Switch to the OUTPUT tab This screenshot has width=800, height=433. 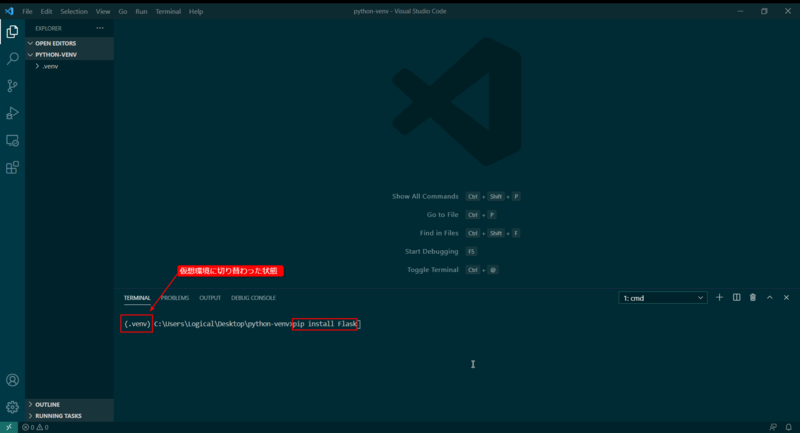[x=210, y=298]
